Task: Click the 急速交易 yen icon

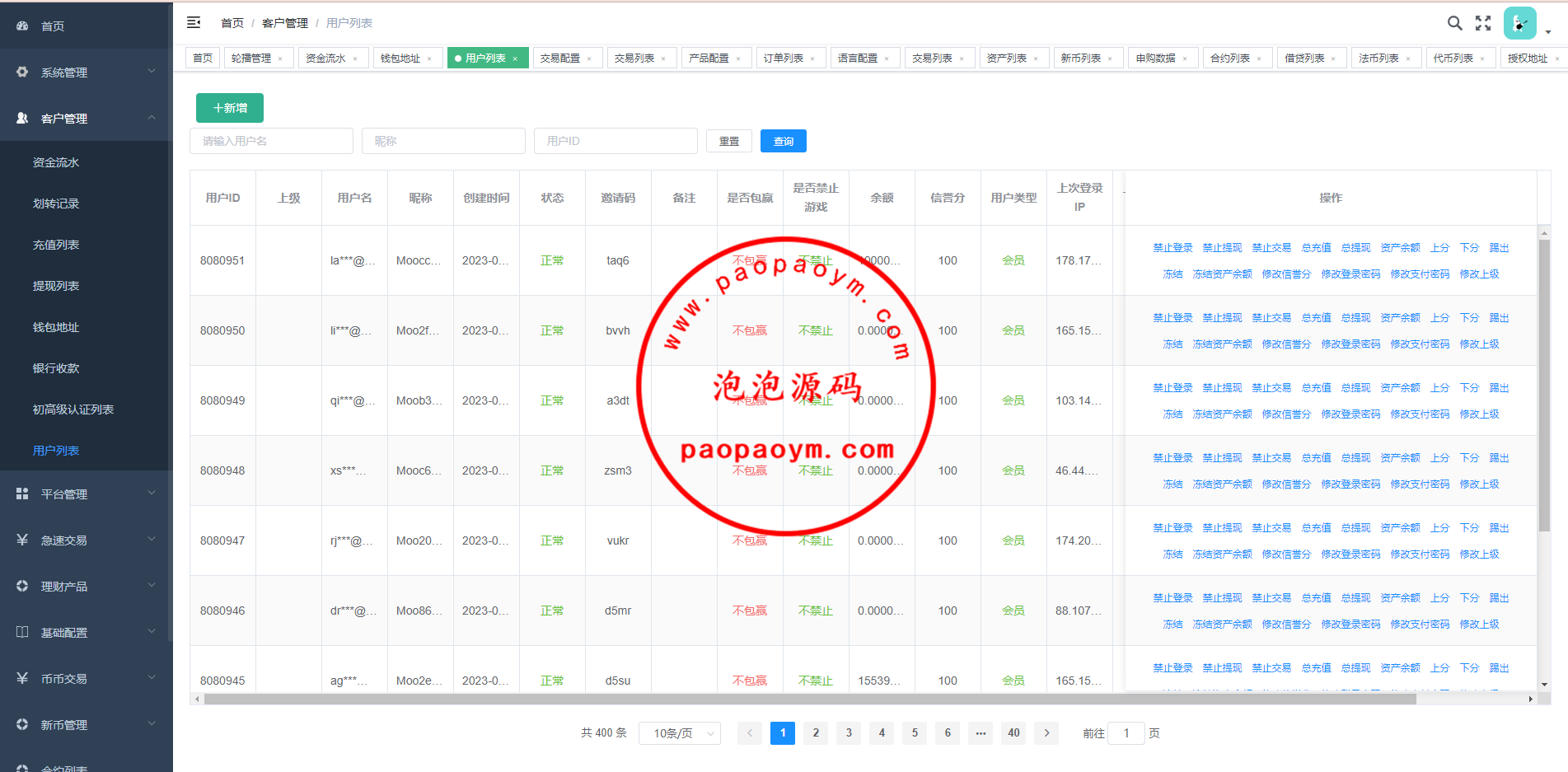Action: click(22, 540)
